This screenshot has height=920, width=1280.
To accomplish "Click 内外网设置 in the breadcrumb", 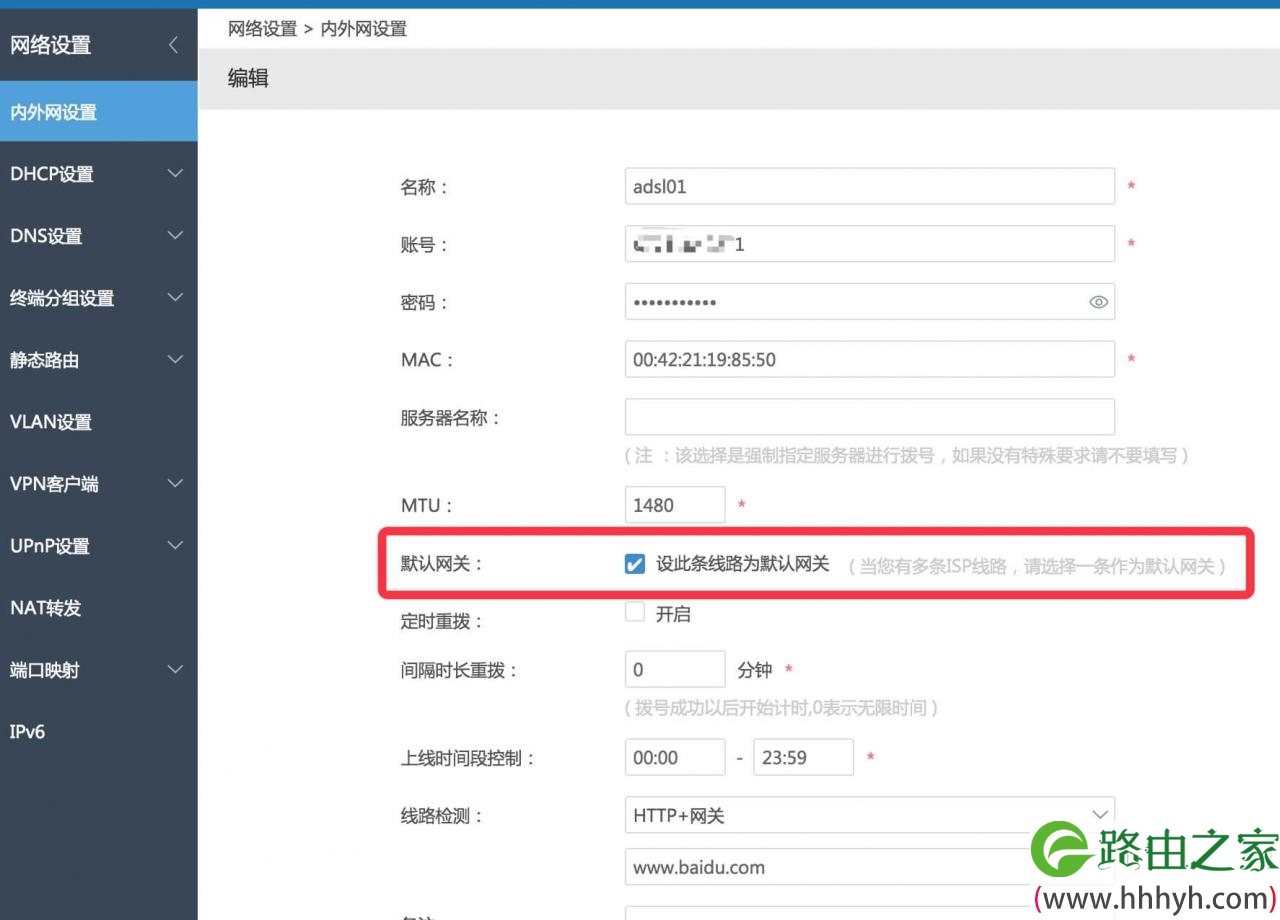I will click(x=363, y=29).
